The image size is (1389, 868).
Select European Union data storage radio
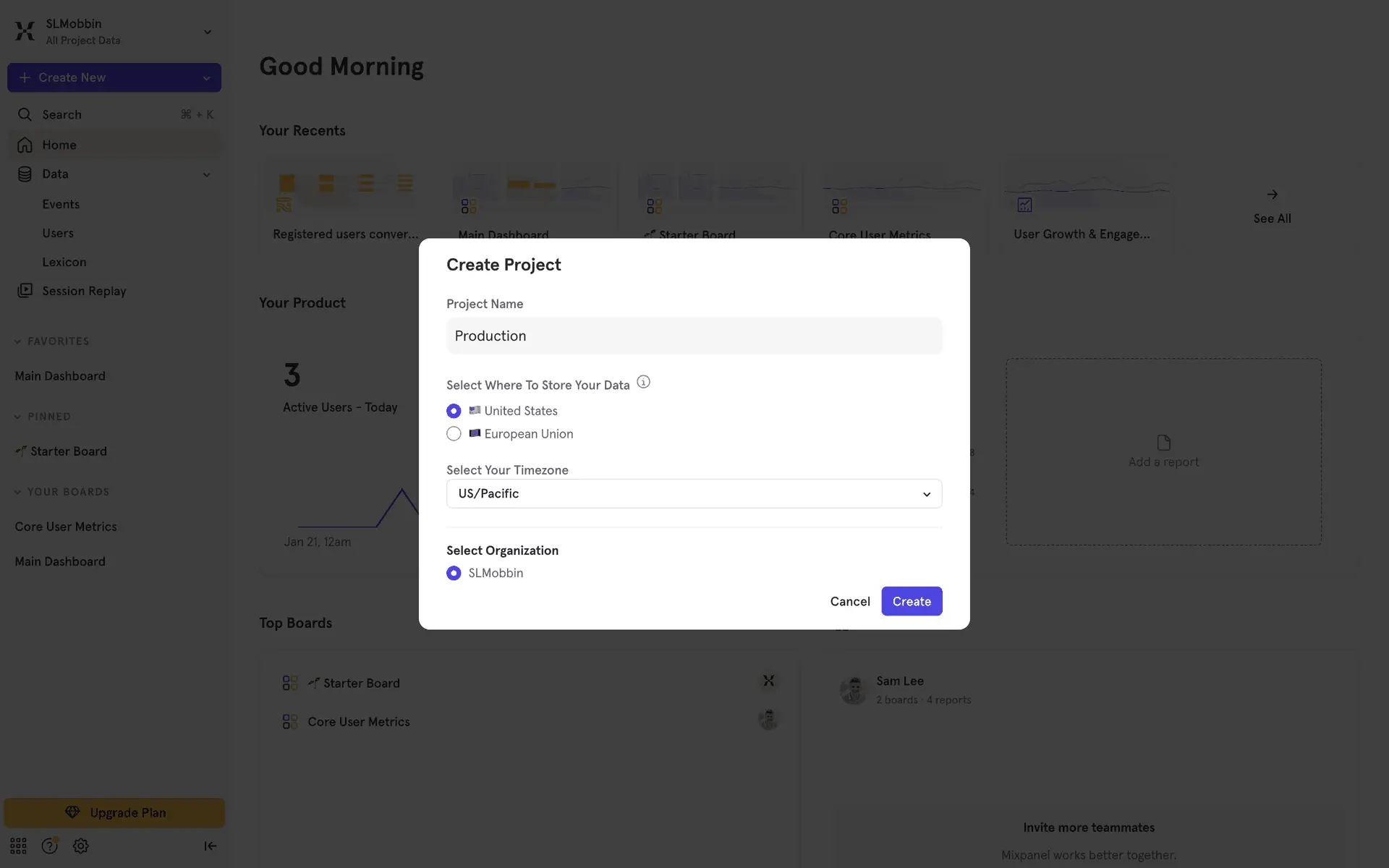454,434
